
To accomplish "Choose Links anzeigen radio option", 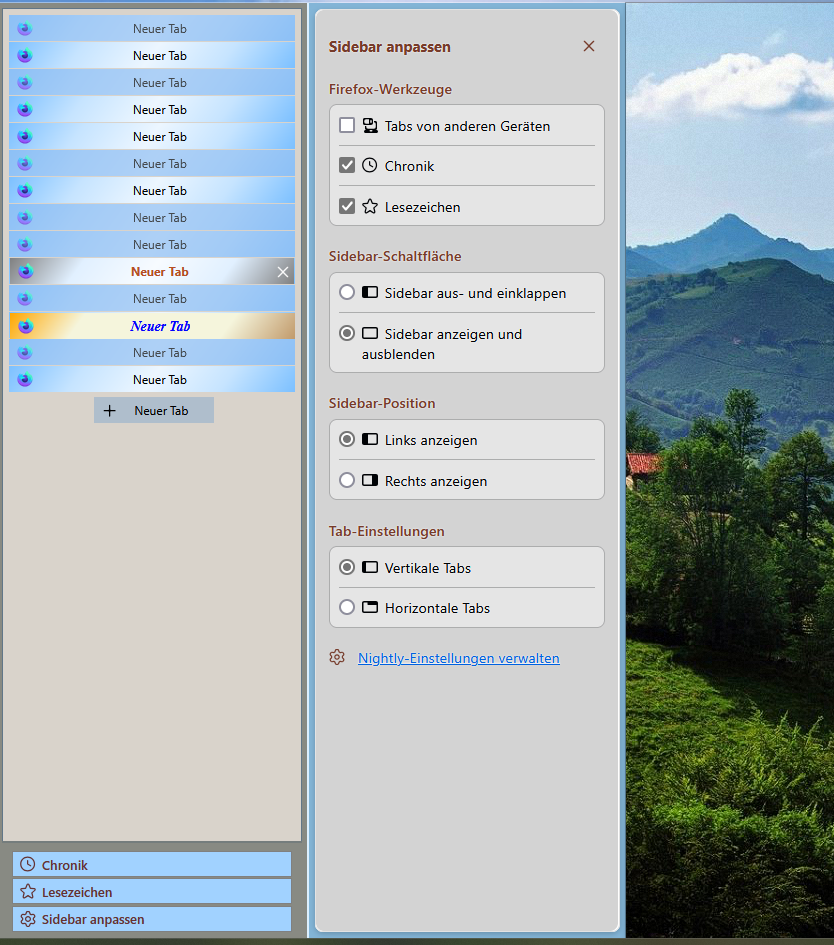I will pyautogui.click(x=346, y=439).
